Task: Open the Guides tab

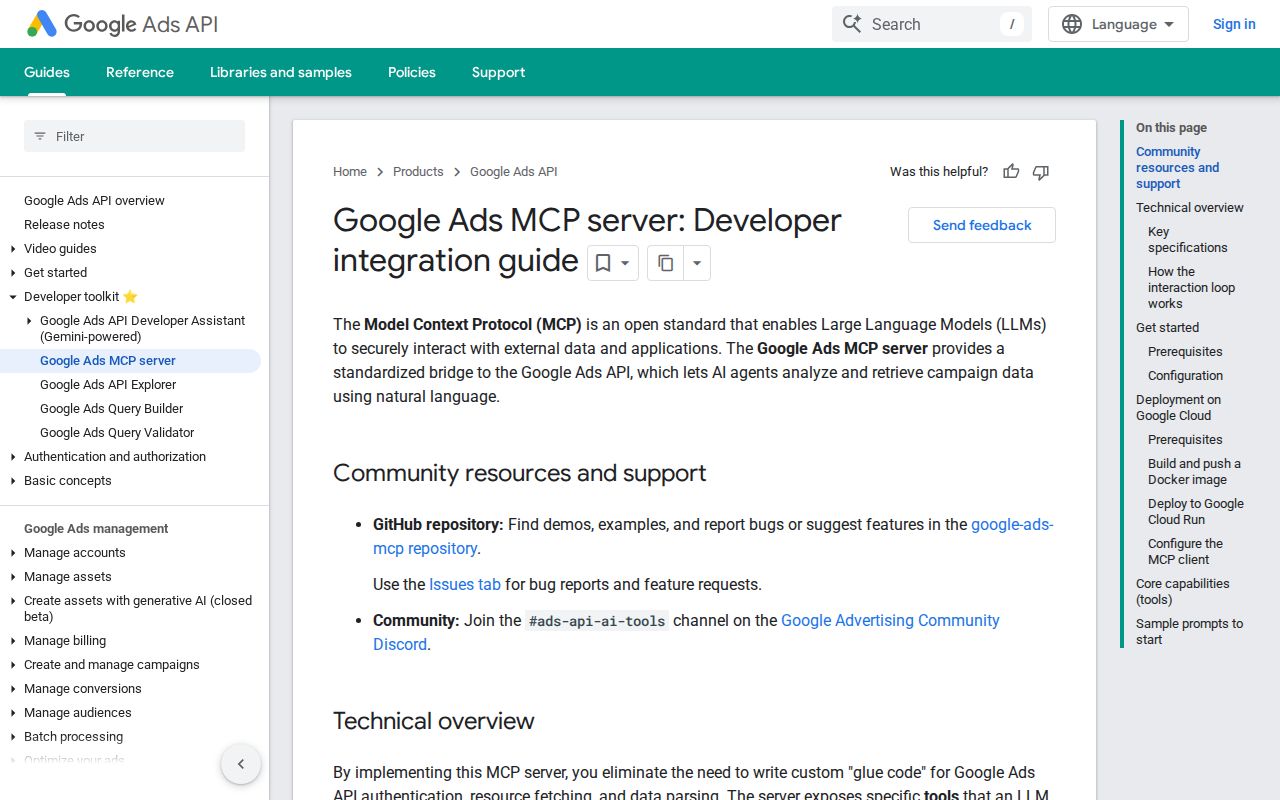Action: pos(47,72)
